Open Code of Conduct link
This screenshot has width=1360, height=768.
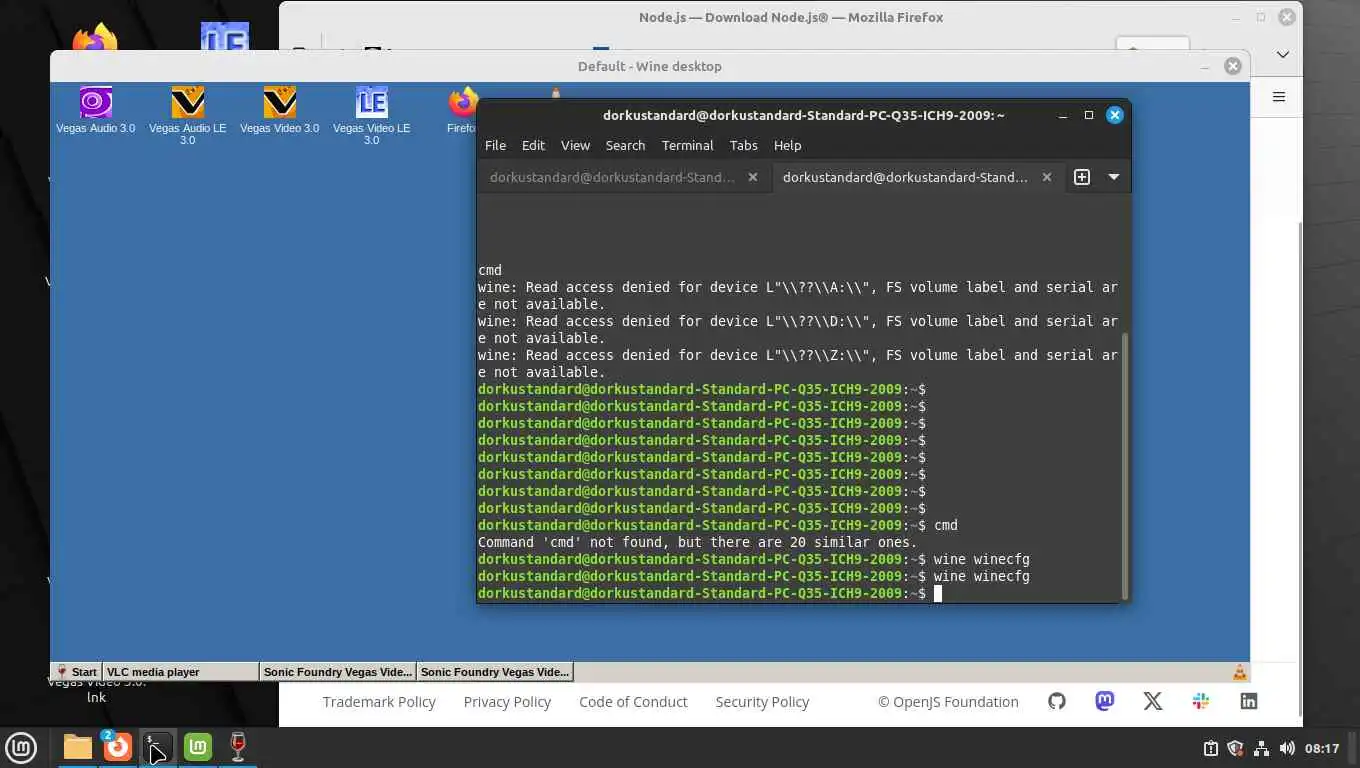coord(633,702)
